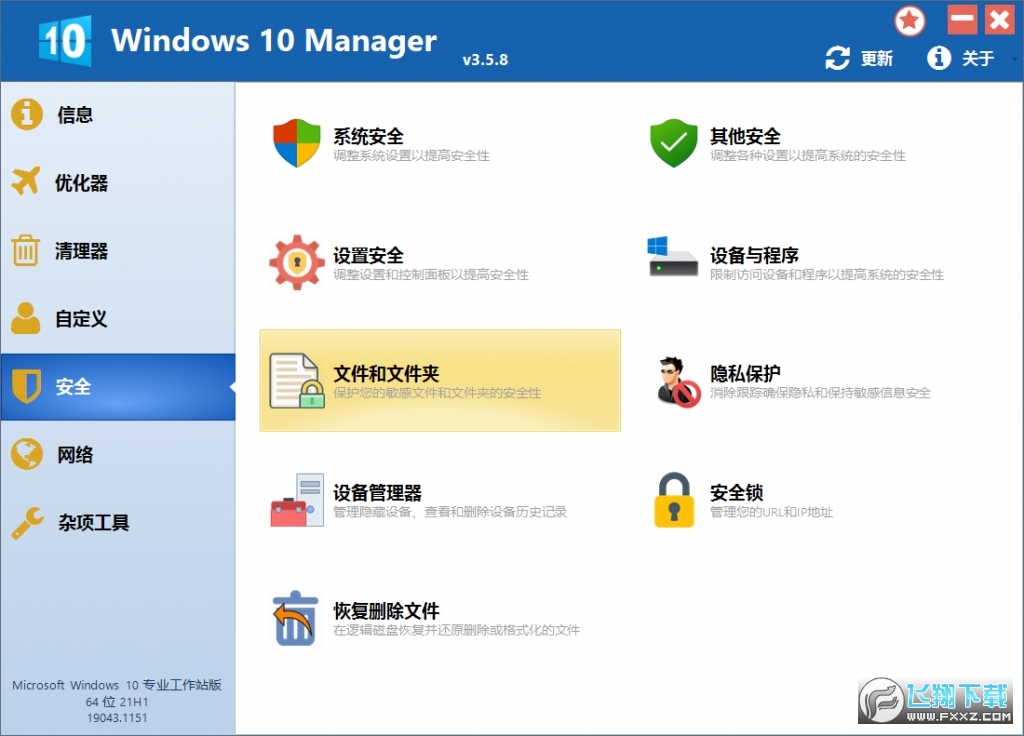Viewport: 1024px width, 736px height.
Task: Click description 管理您的URL和IP地址
Action: click(771, 511)
